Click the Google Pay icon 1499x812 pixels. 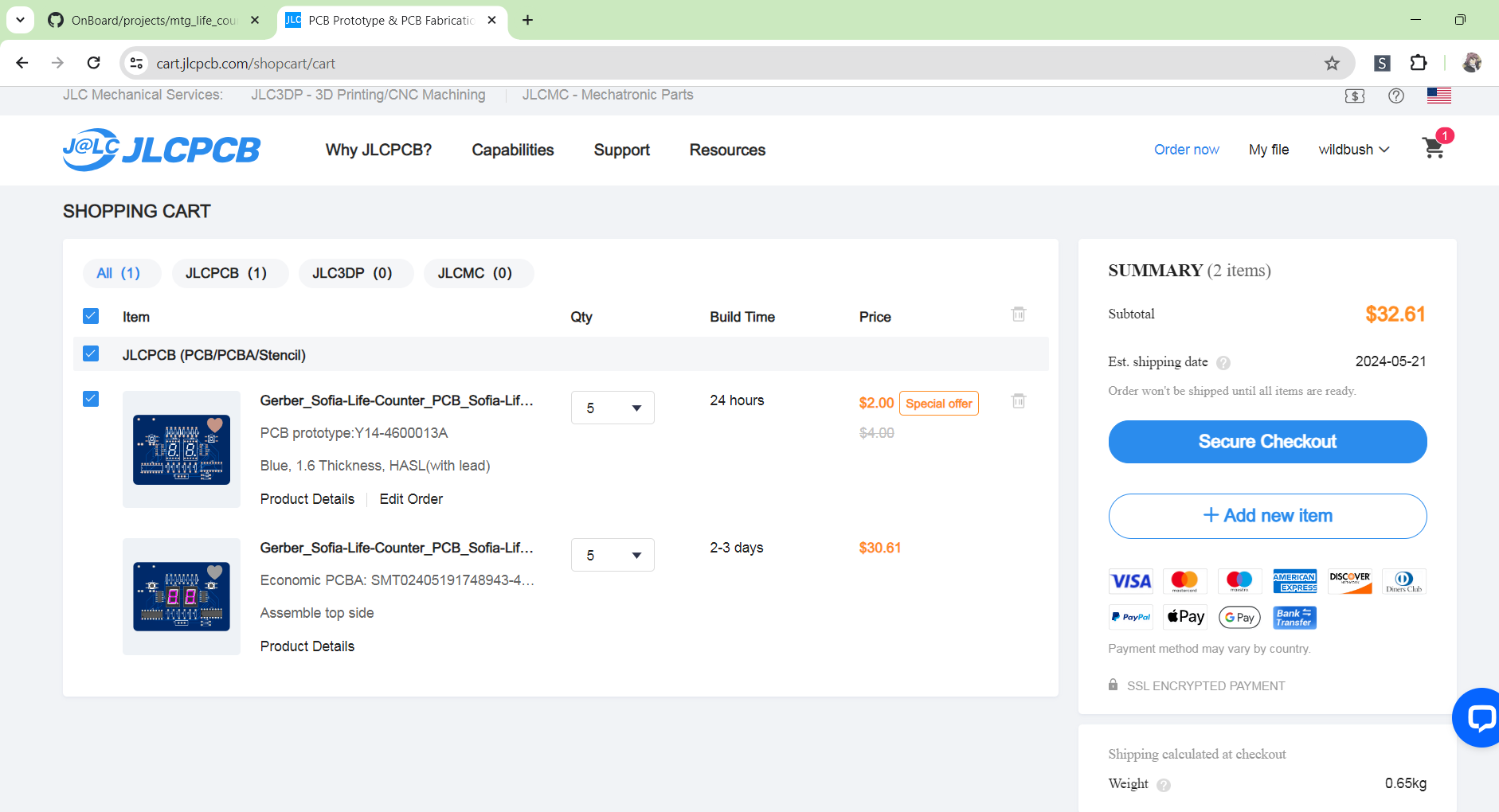pyautogui.click(x=1239, y=617)
